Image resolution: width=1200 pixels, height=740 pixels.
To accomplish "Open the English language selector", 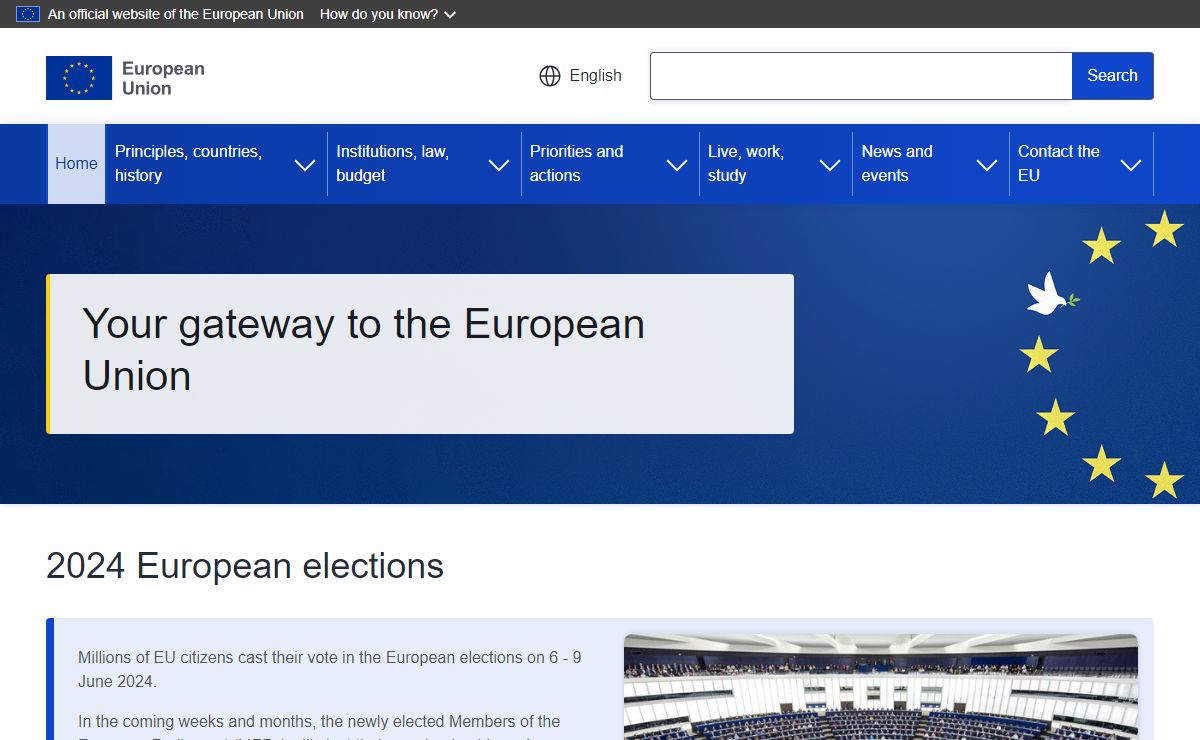I will coord(580,76).
